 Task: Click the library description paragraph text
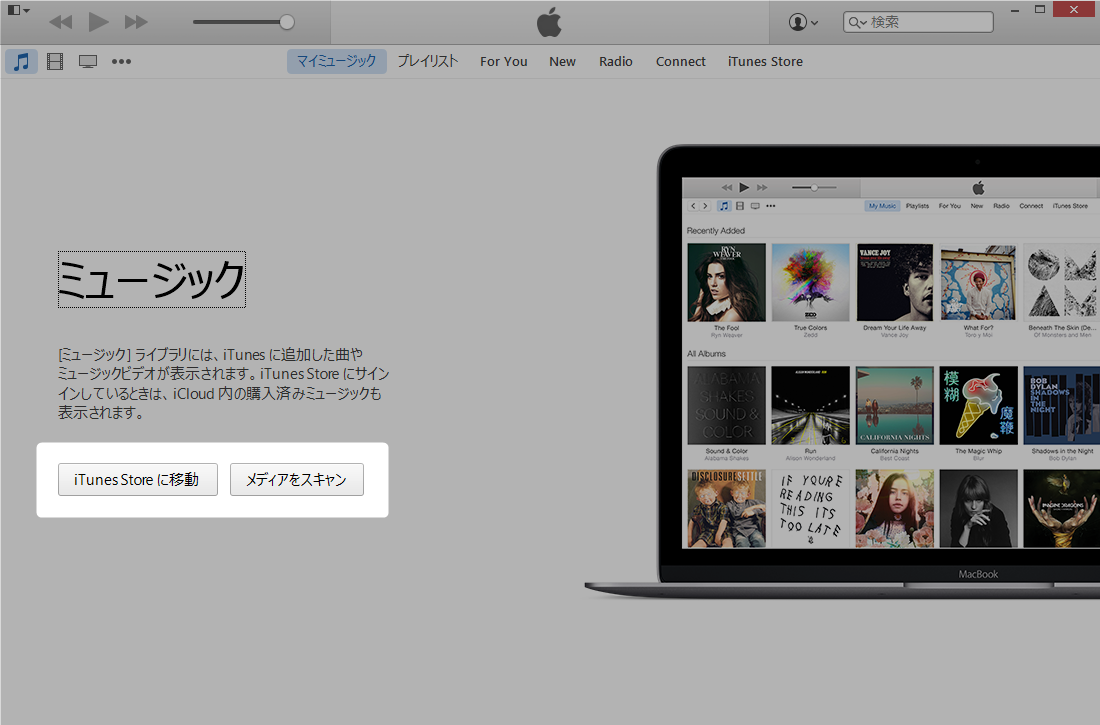tap(223, 383)
